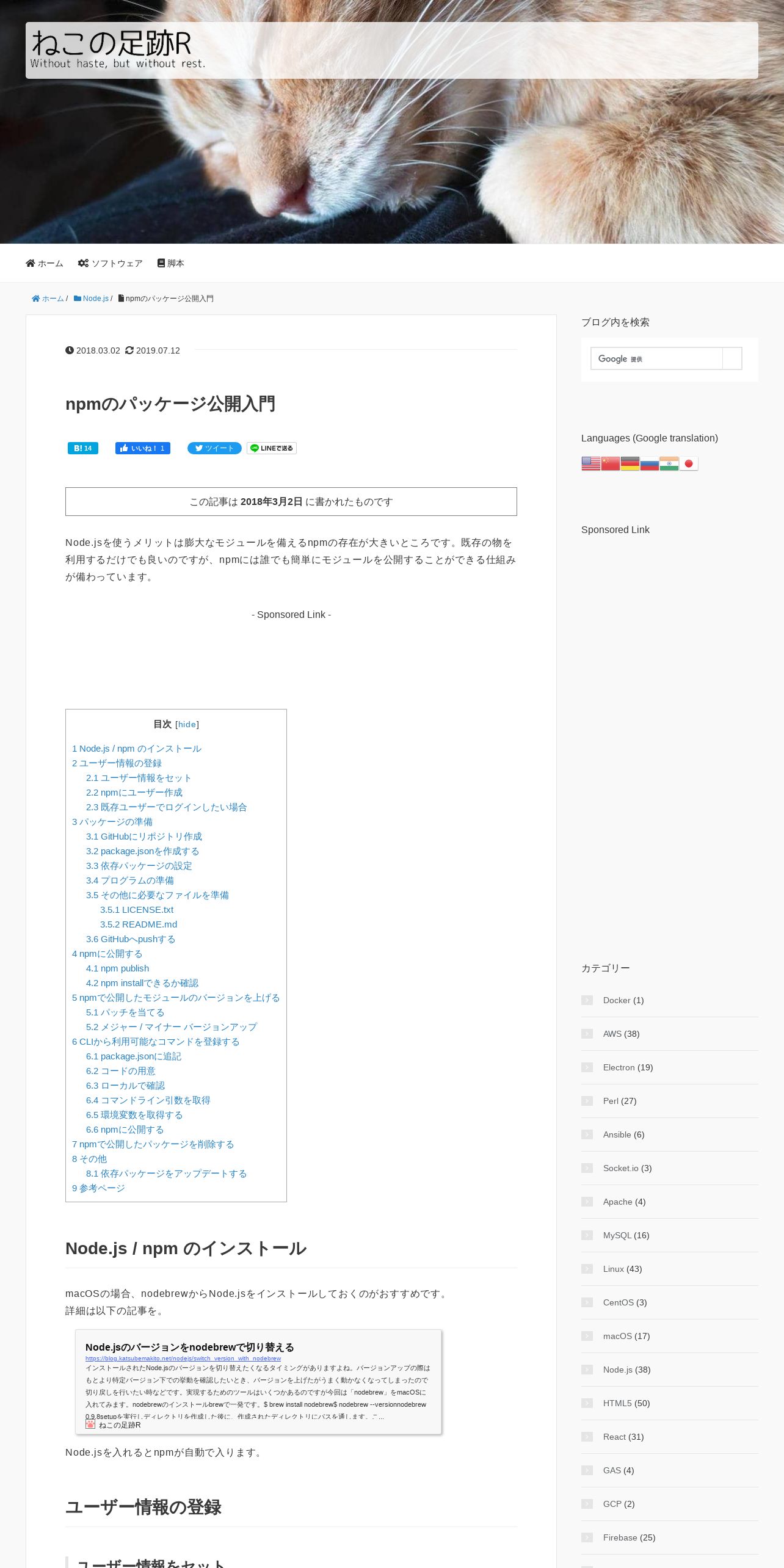Click the LINEで送る share button
This screenshot has height=1568, width=784.
(272, 448)
